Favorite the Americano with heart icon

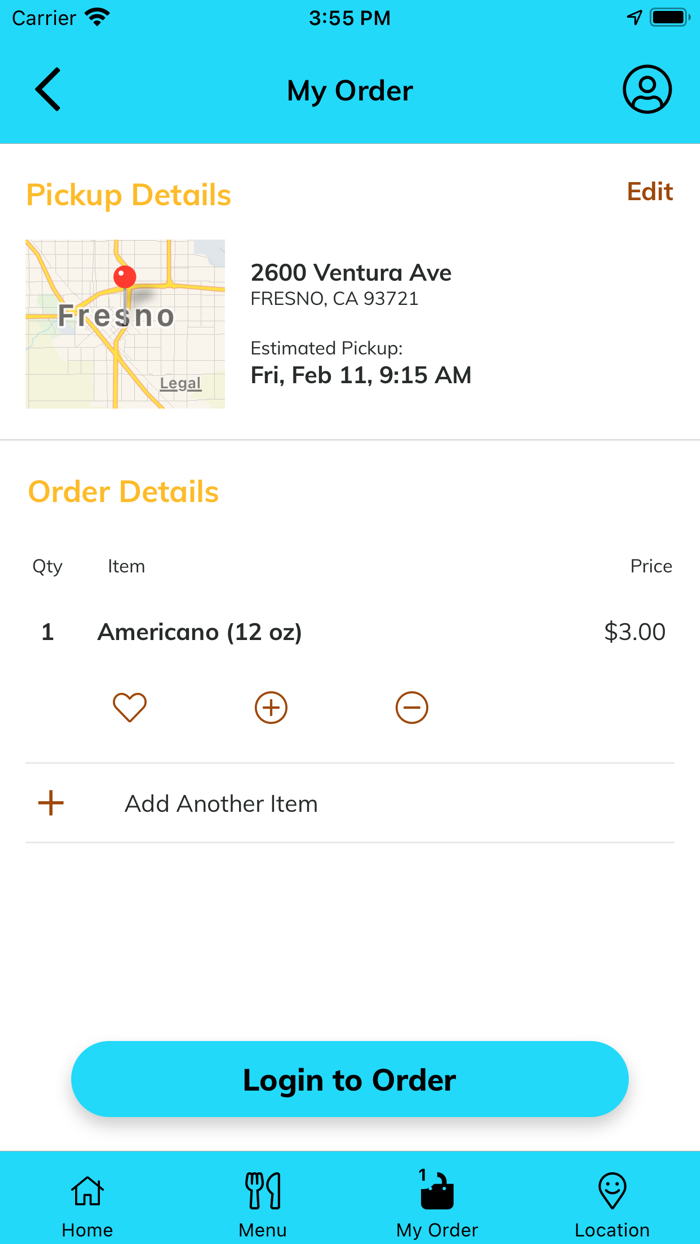pos(130,707)
